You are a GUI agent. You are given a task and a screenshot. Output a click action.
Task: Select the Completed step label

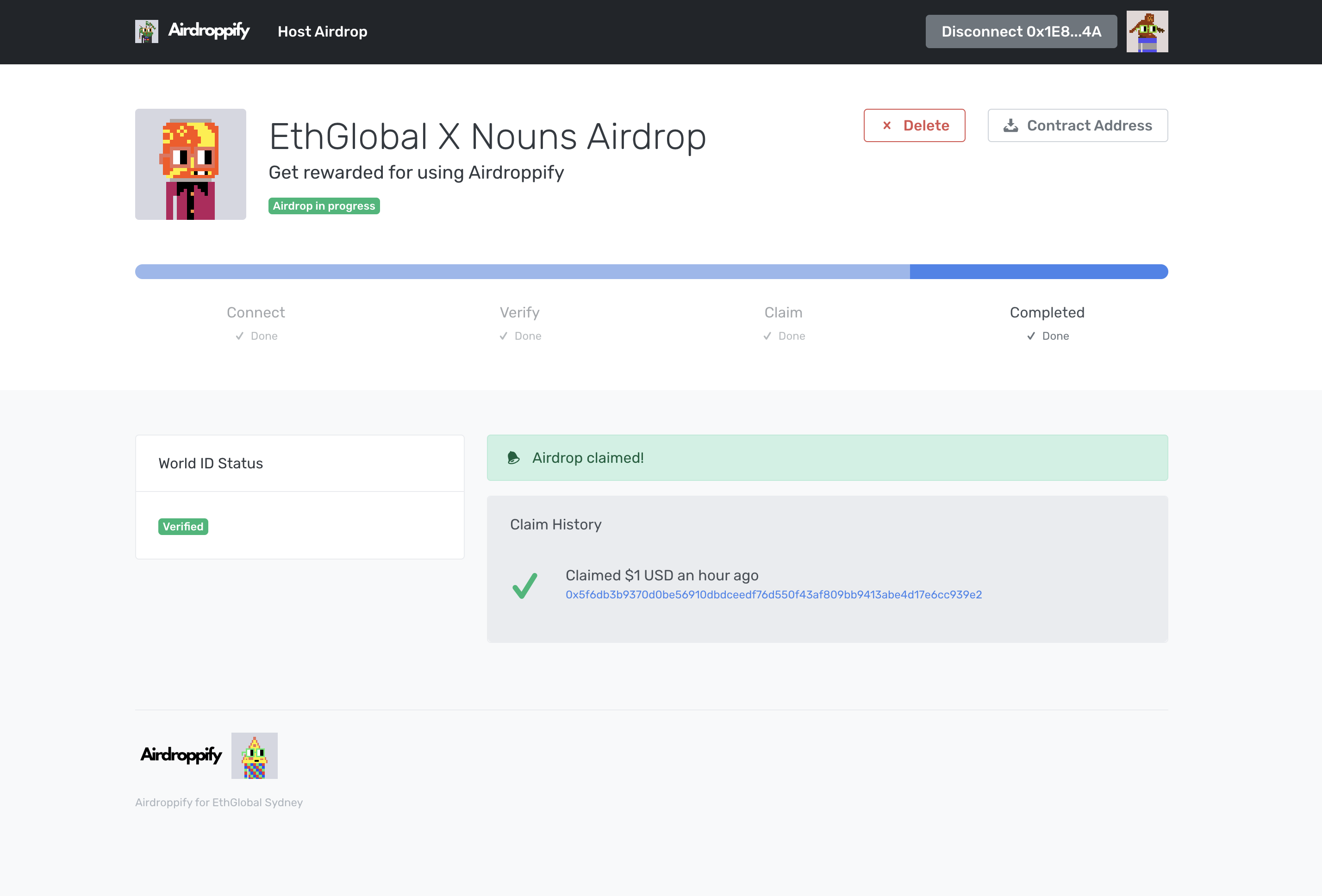pos(1047,312)
